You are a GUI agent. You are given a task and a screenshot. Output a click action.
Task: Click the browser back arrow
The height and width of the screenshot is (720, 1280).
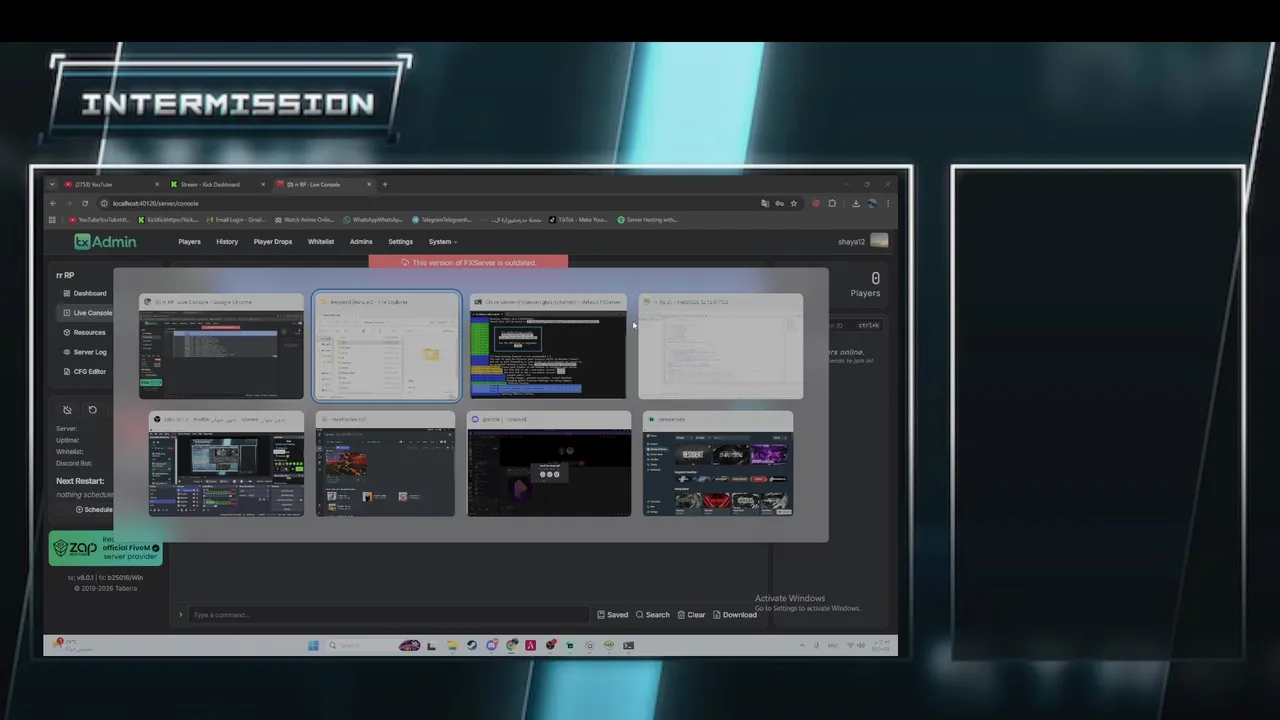pos(53,203)
